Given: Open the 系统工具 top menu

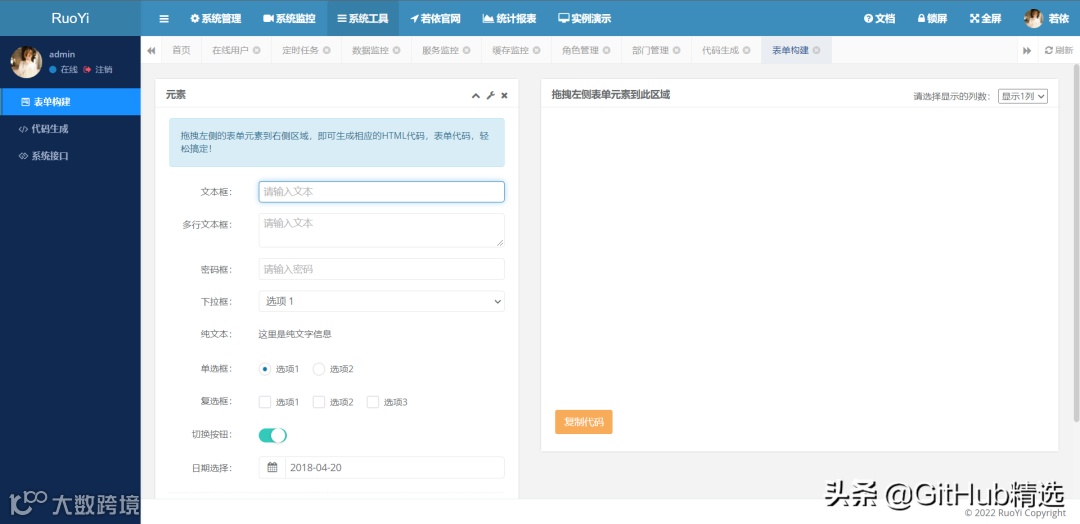Looking at the screenshot, I should coord(363,19).
